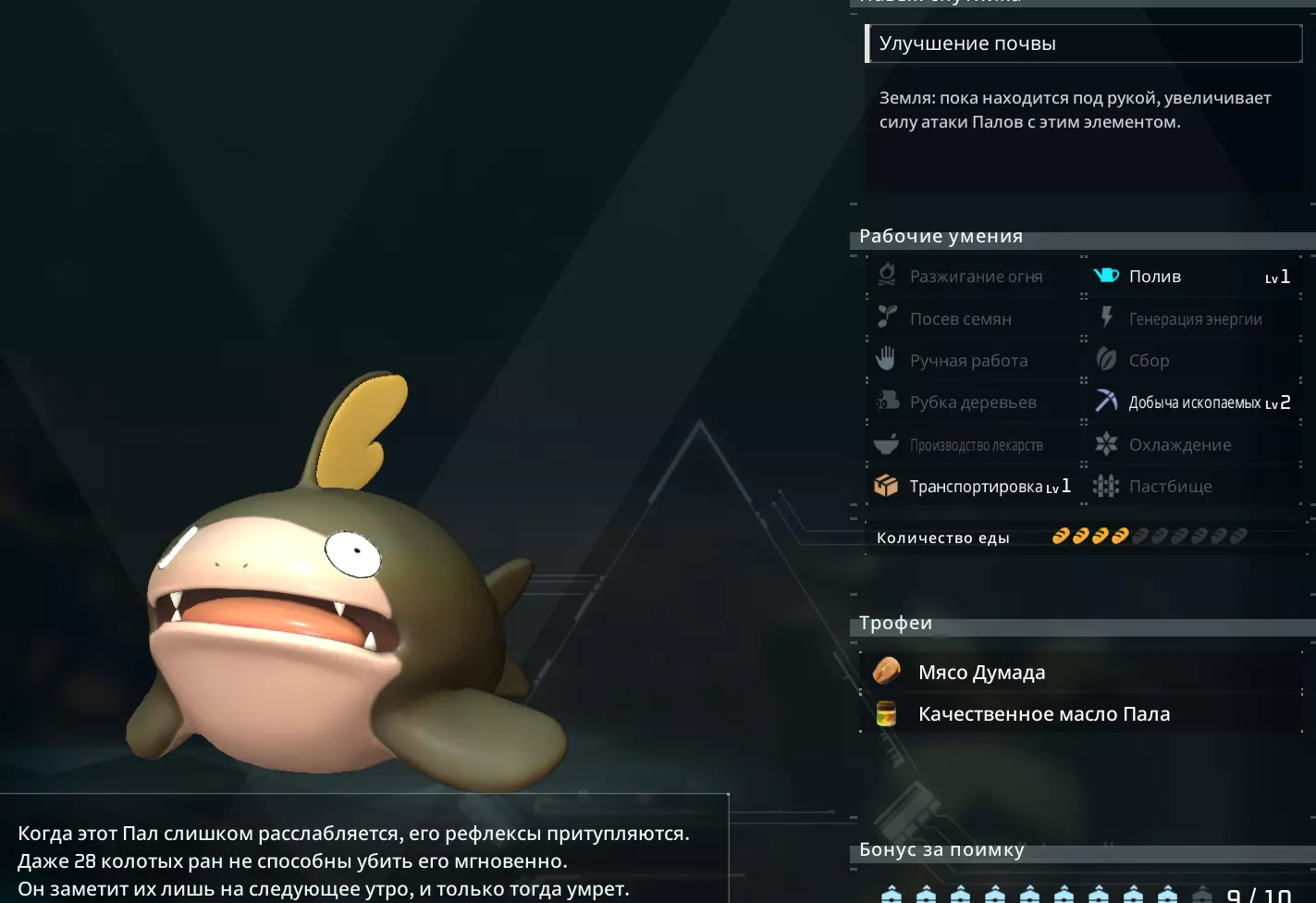The width and height of the screenshot is (1316, 903).
Task: Click the watering can Полив icon
Action: pyautogui.click(x=1106, y=276)
